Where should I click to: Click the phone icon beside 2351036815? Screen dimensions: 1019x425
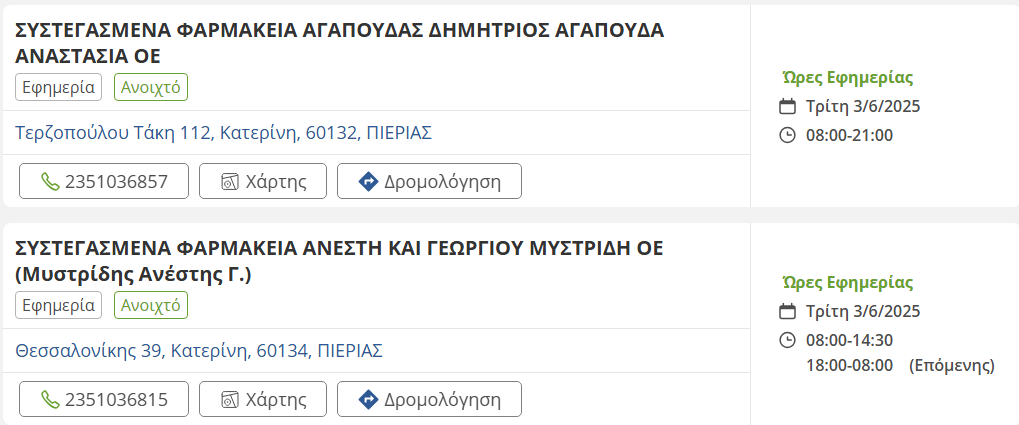50,400
